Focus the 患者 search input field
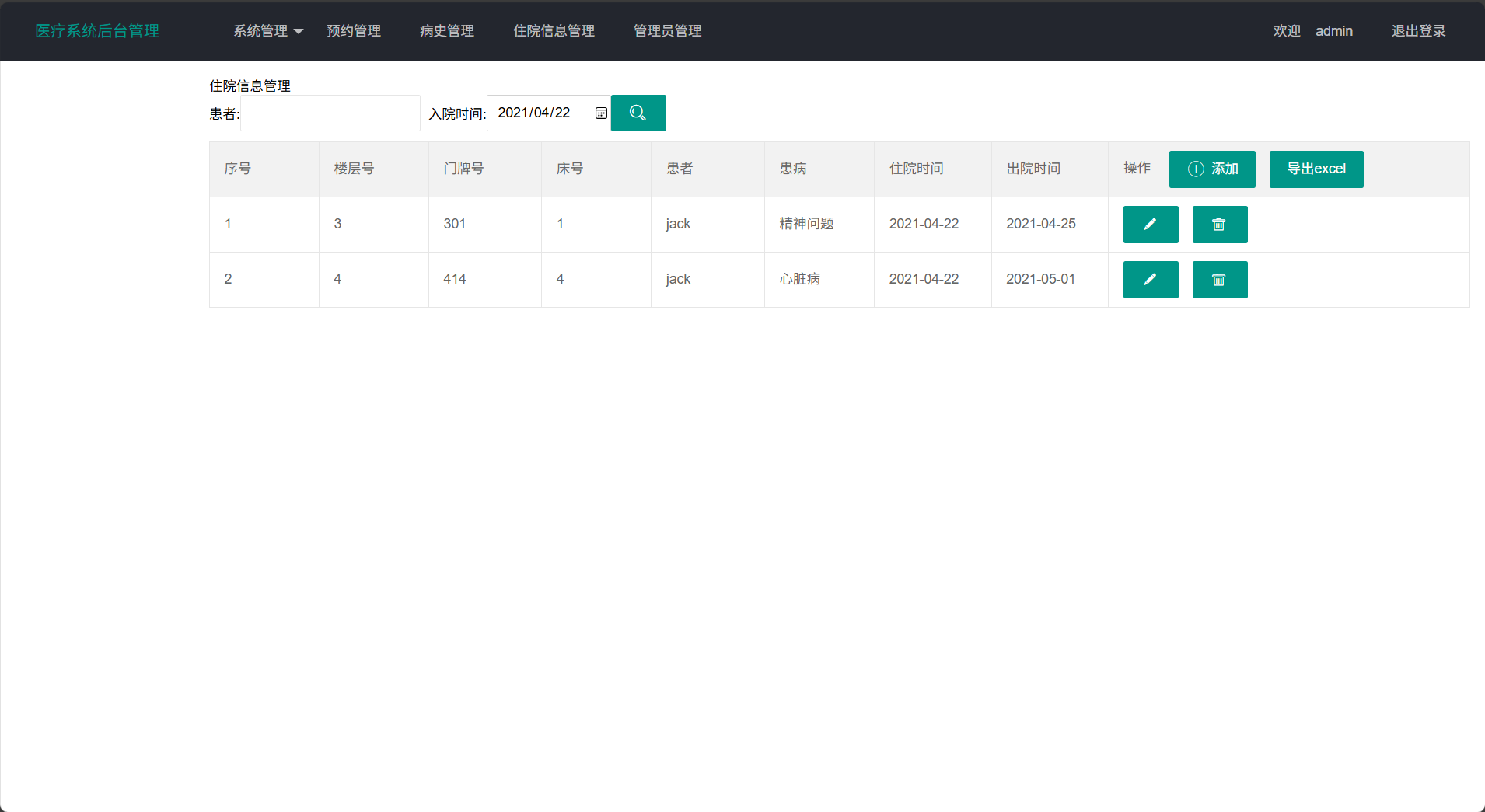 point(330,113)
